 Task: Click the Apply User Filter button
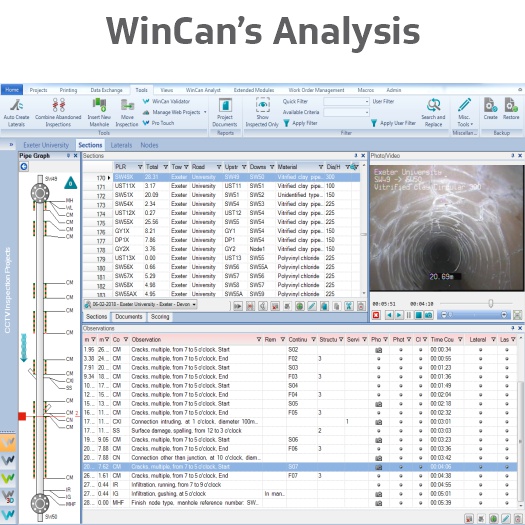tap(394, 123)
